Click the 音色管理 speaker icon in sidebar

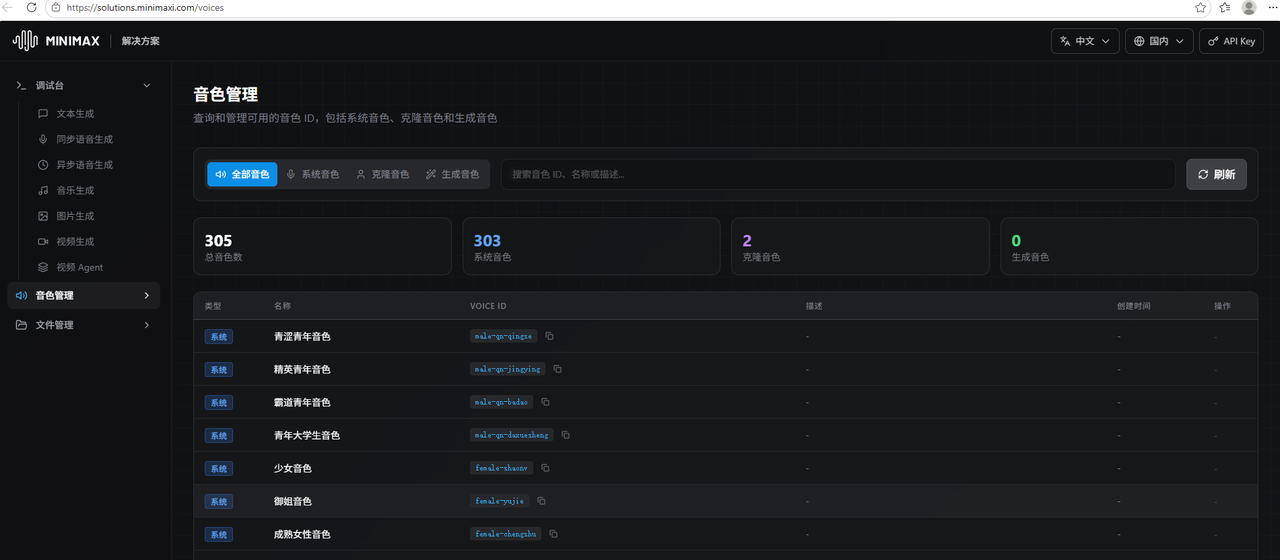pyautogui.click(x=21, y=296)
